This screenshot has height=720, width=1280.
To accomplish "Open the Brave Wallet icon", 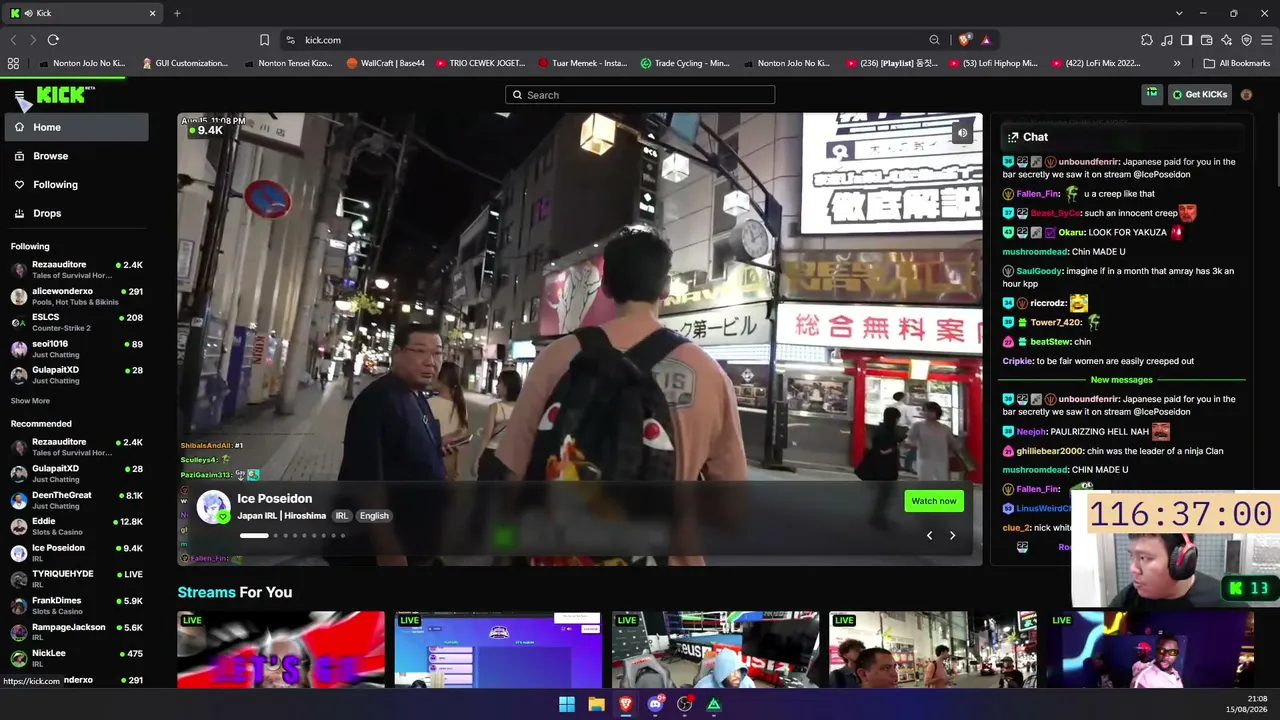I will pos(1206,40).
